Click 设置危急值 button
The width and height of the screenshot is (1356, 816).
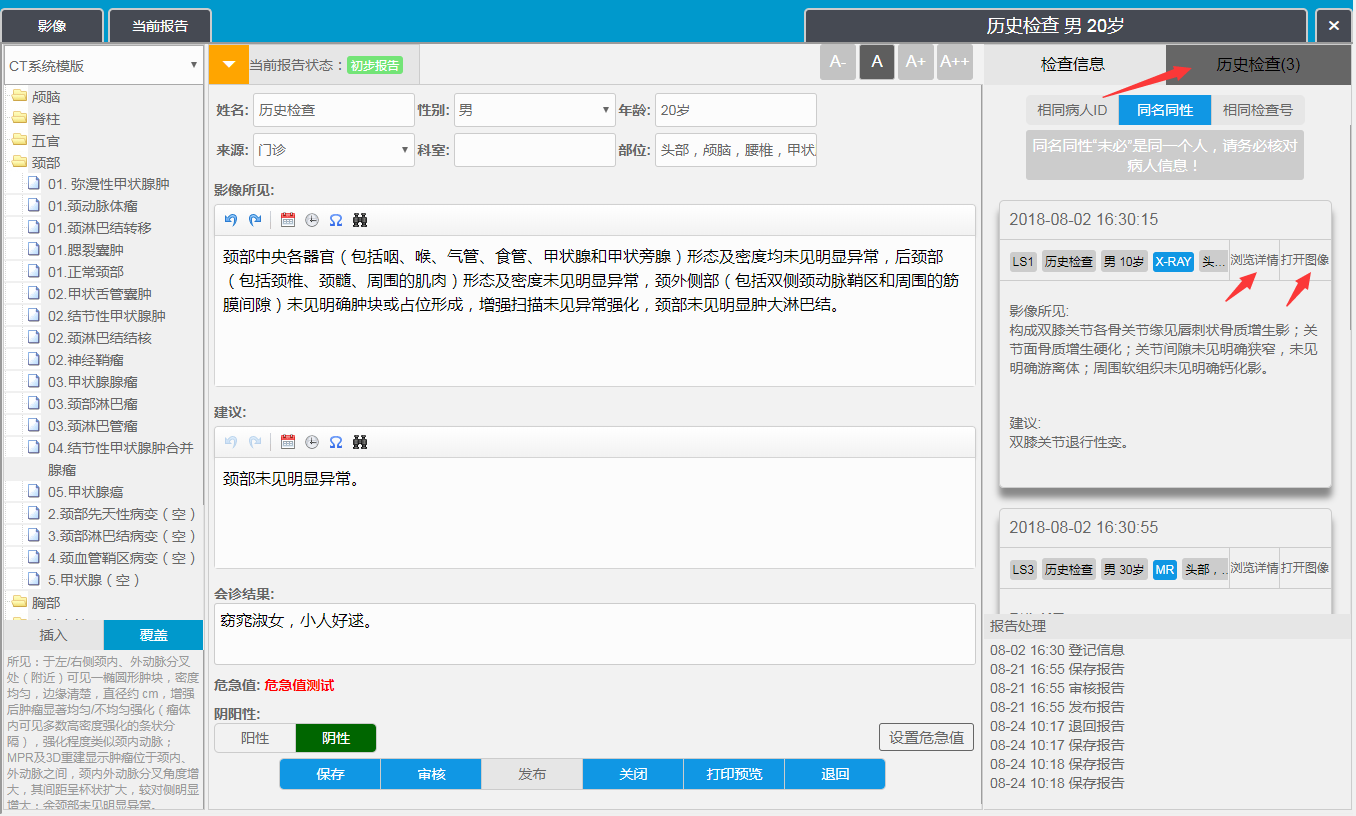[x=926, y=738]
